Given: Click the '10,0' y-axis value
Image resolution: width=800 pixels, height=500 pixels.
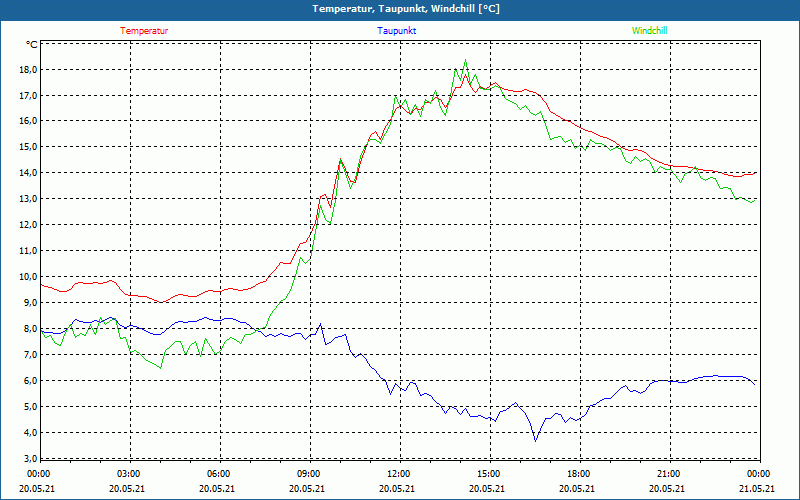Looking at the screenshot, I should pyautogui.click(x=29, y=277).
